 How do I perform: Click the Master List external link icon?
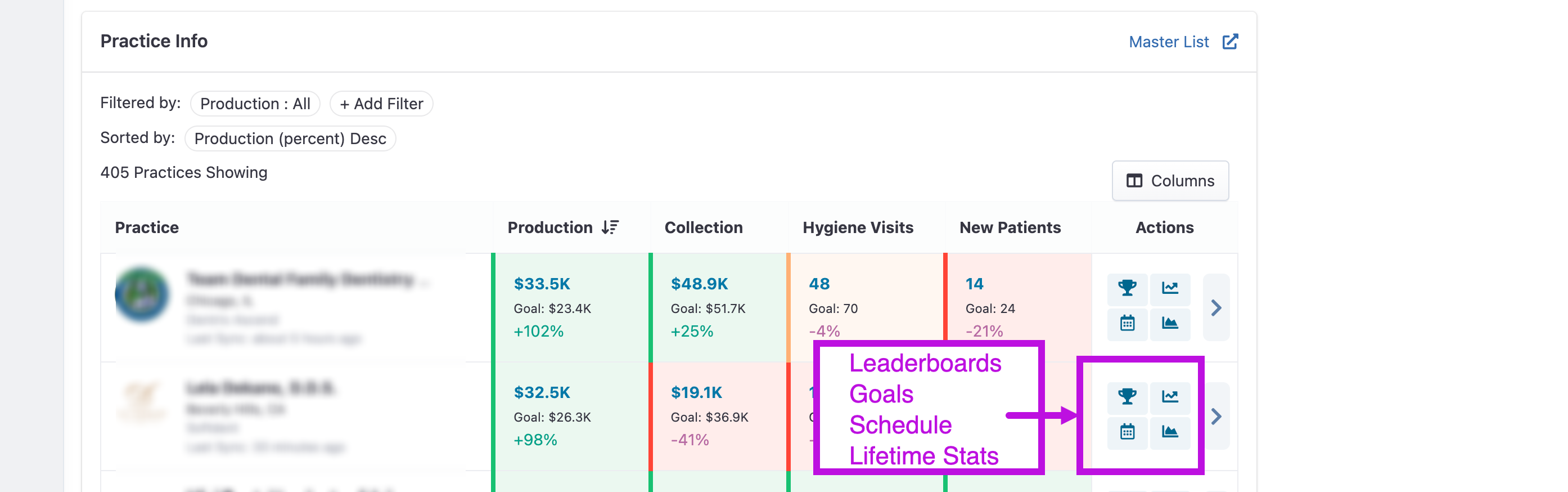(1230, 42)
